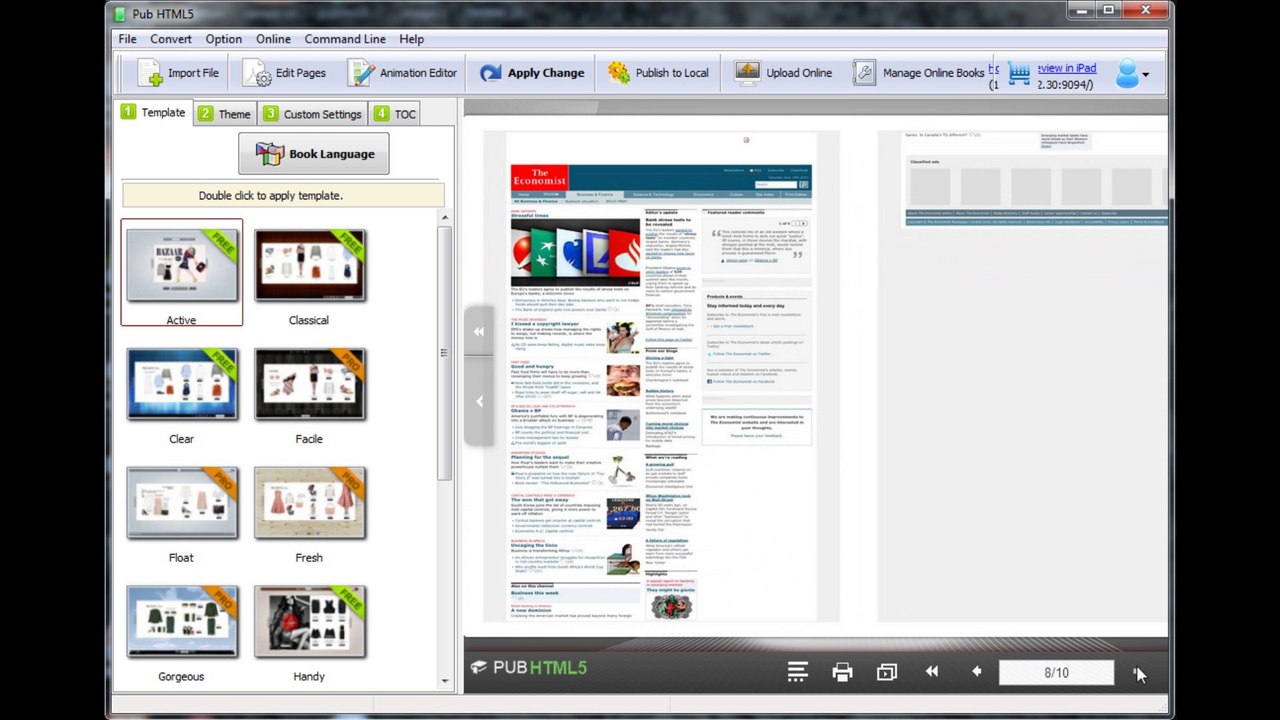1280x720 pixels.
Task: Click the right page preview
Action: click(1024, 377)
